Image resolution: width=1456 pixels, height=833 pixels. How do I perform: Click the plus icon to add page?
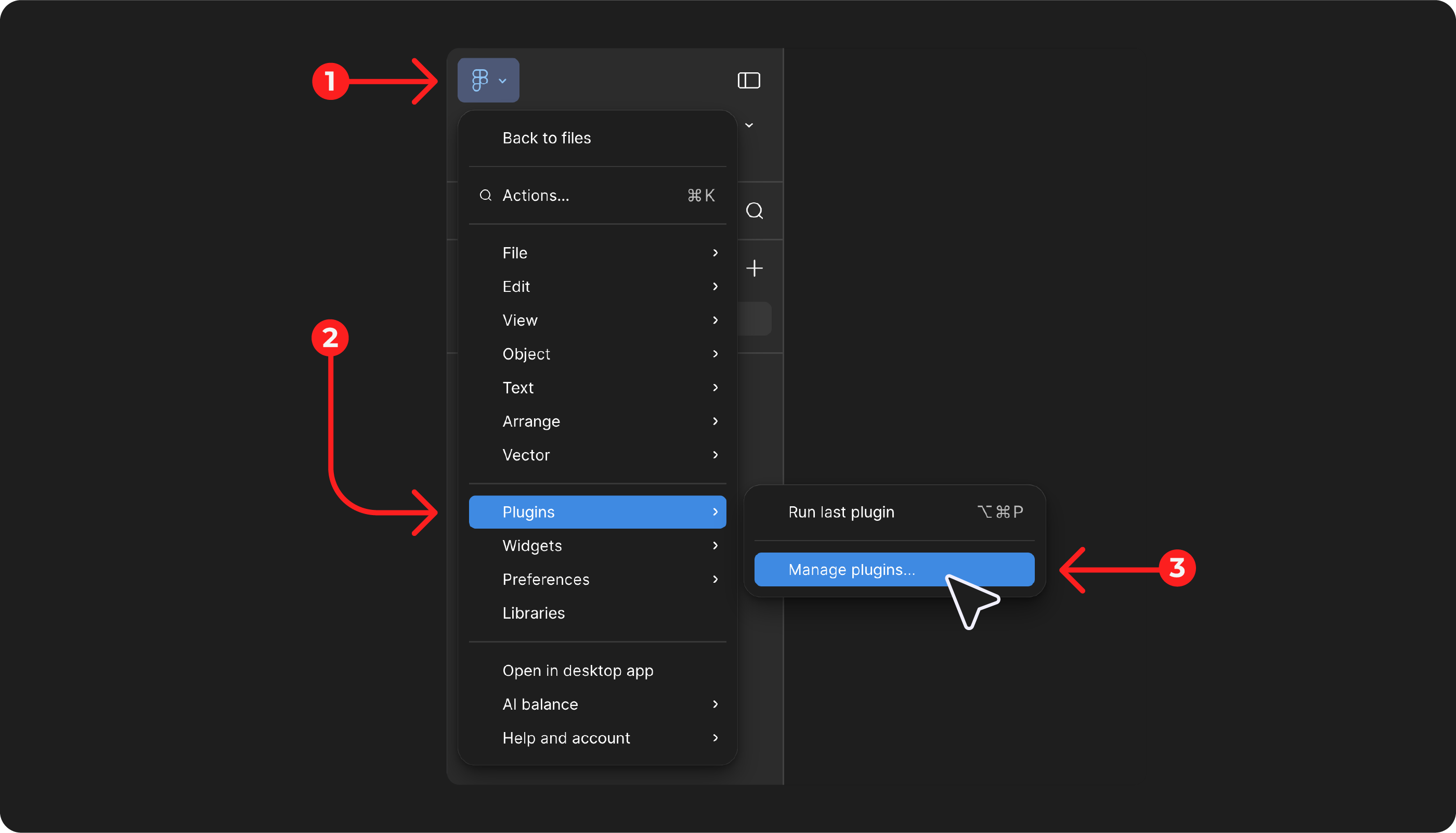[x=754, y=268]
